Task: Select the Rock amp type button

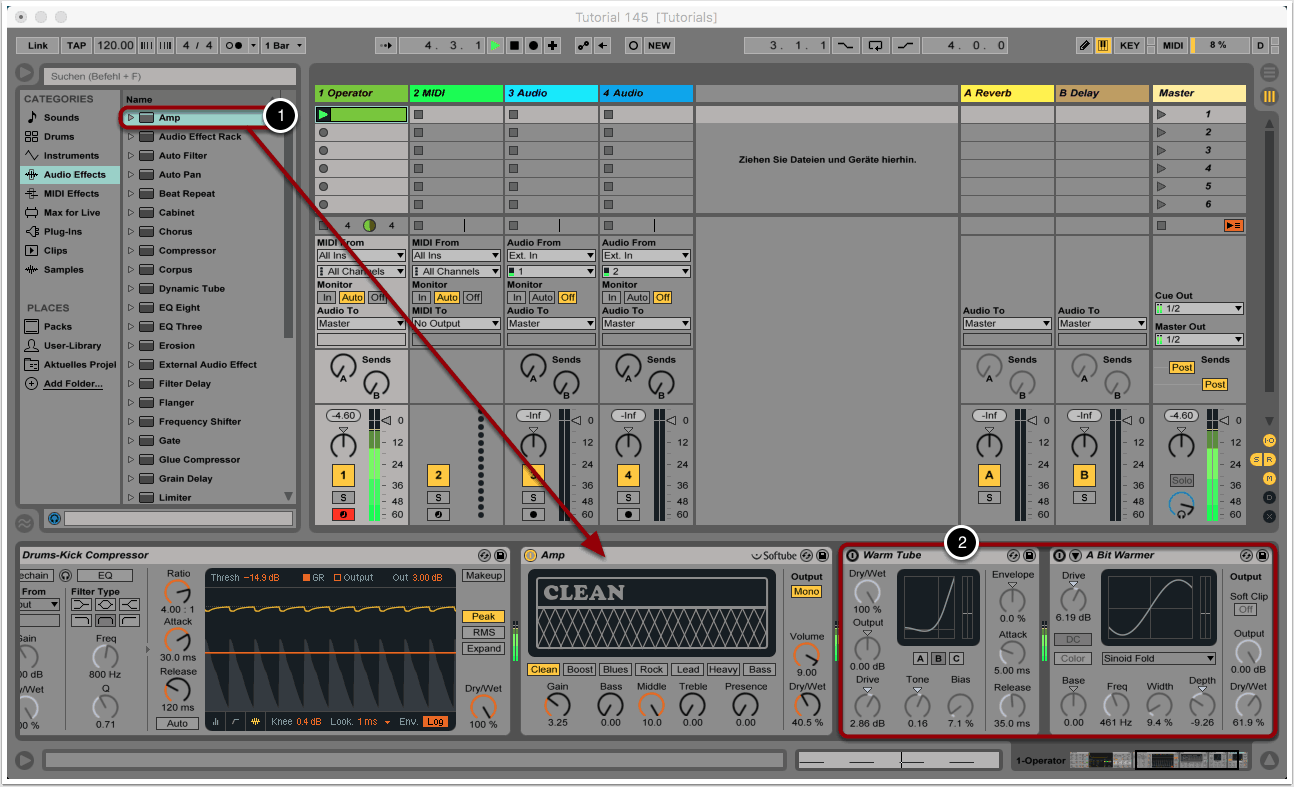Action: click(651, 670)
